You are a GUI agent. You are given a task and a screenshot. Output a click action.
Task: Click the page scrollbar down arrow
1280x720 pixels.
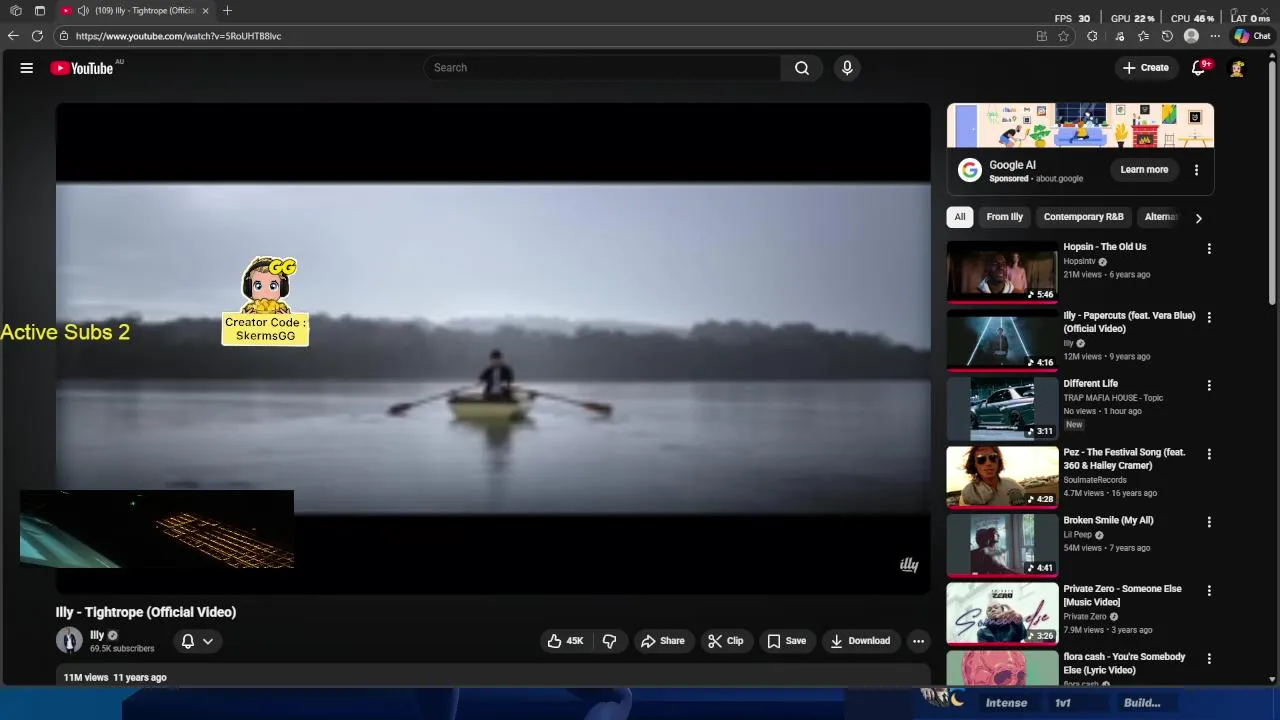coord(1272,680)
